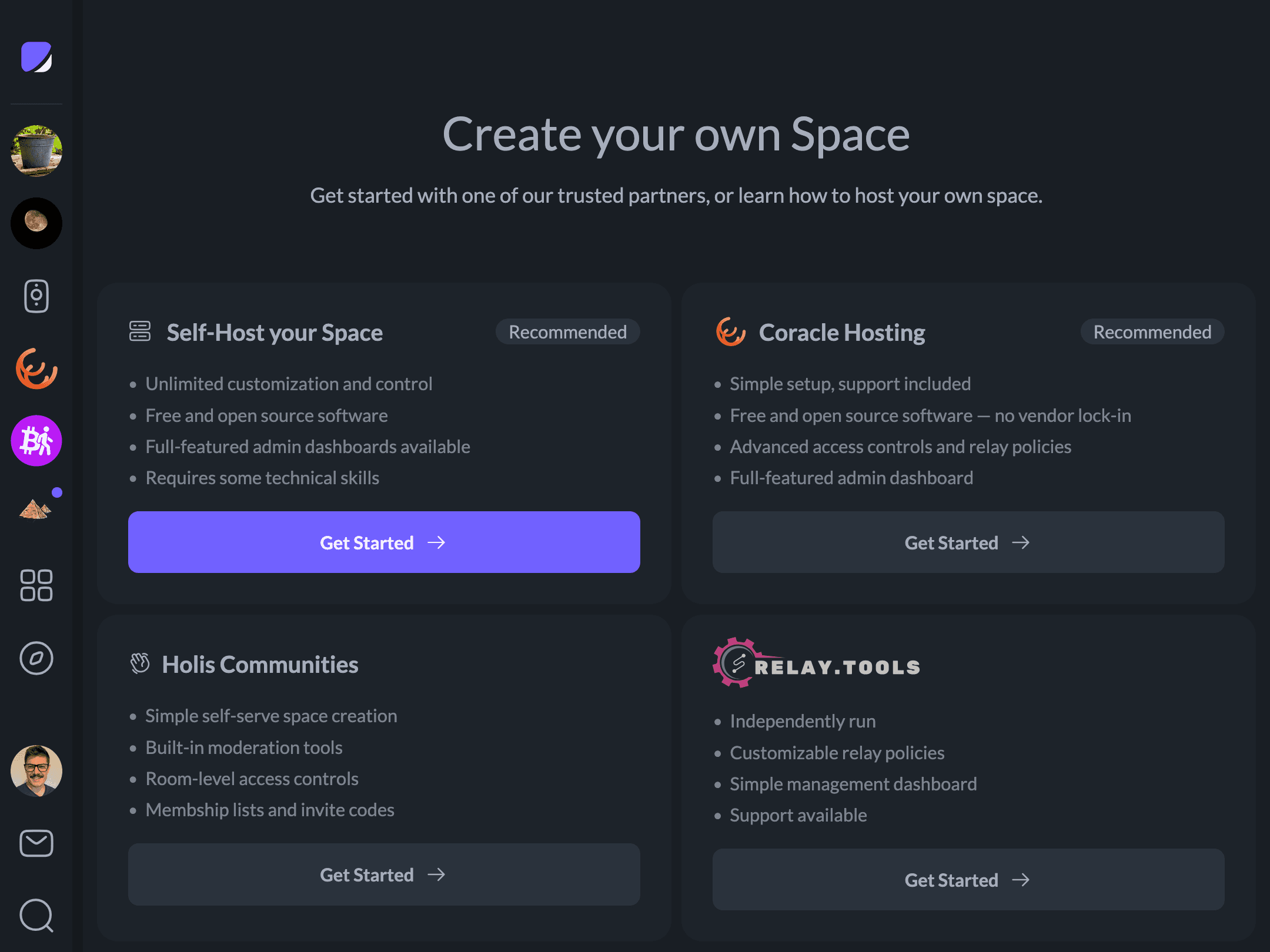Click Get Started under Coracle Hosting

click(x=968, y=542)
